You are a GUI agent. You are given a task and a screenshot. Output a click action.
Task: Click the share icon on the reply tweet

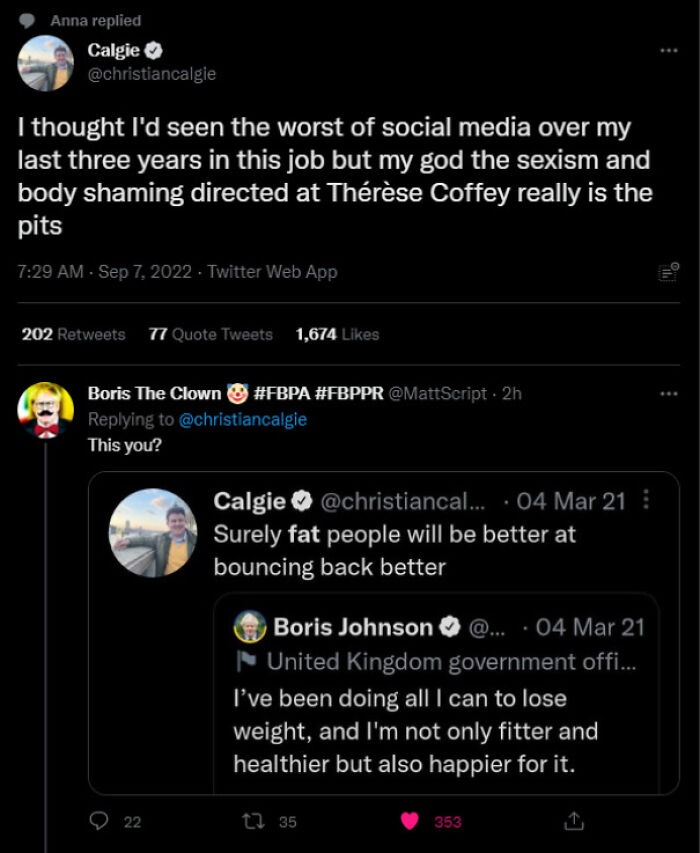click(x=575, y=821)
